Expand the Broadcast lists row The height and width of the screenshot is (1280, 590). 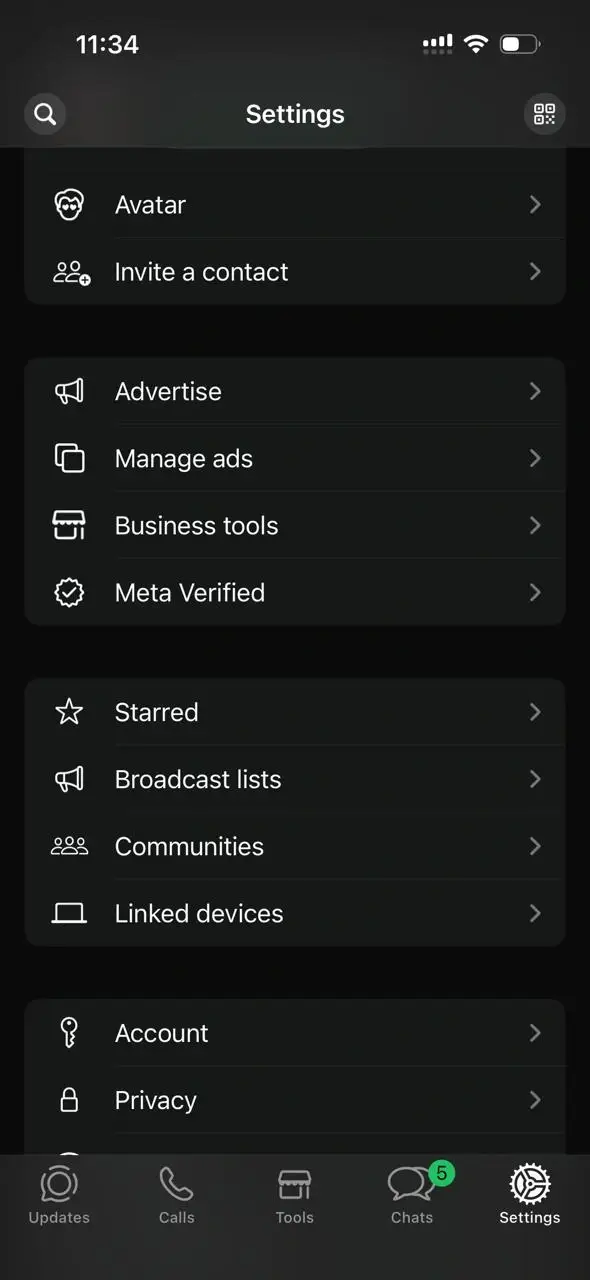[295, 779]
